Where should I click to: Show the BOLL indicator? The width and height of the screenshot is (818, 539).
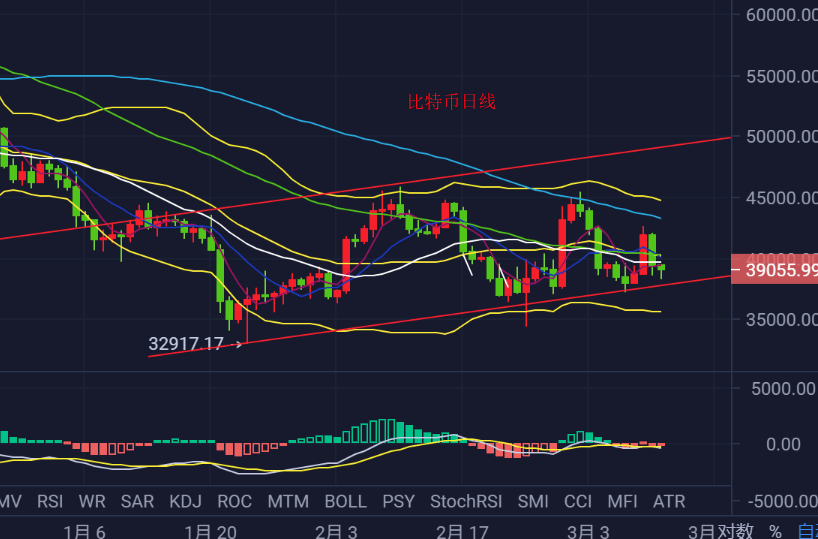tap(345, 501)
